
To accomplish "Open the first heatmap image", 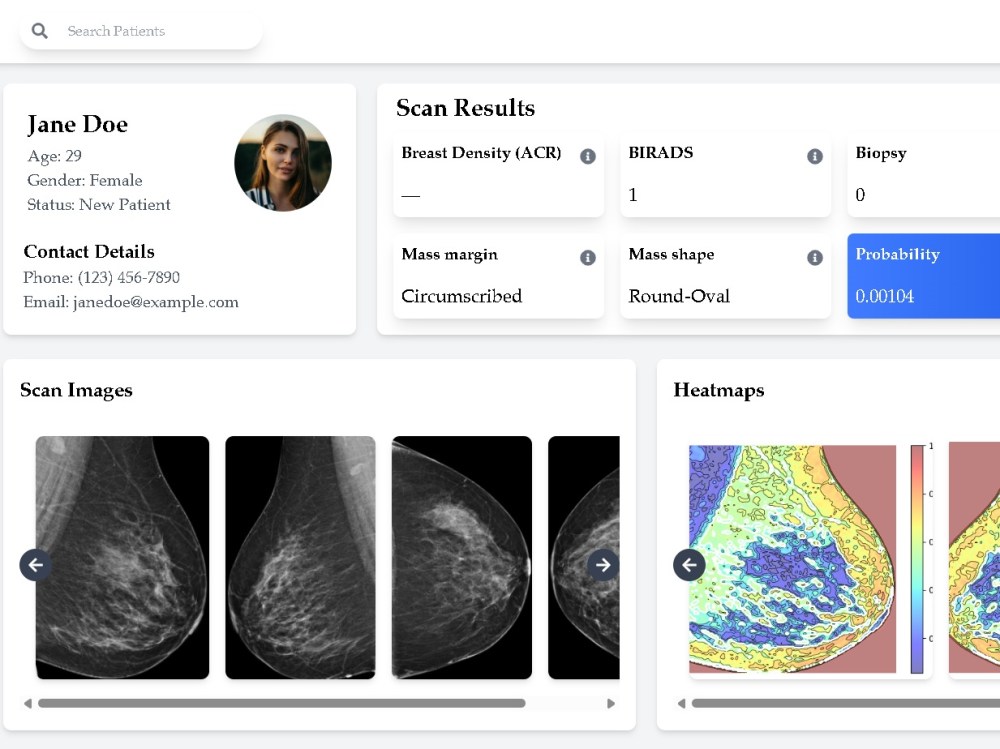I will (x=793, y=559).
